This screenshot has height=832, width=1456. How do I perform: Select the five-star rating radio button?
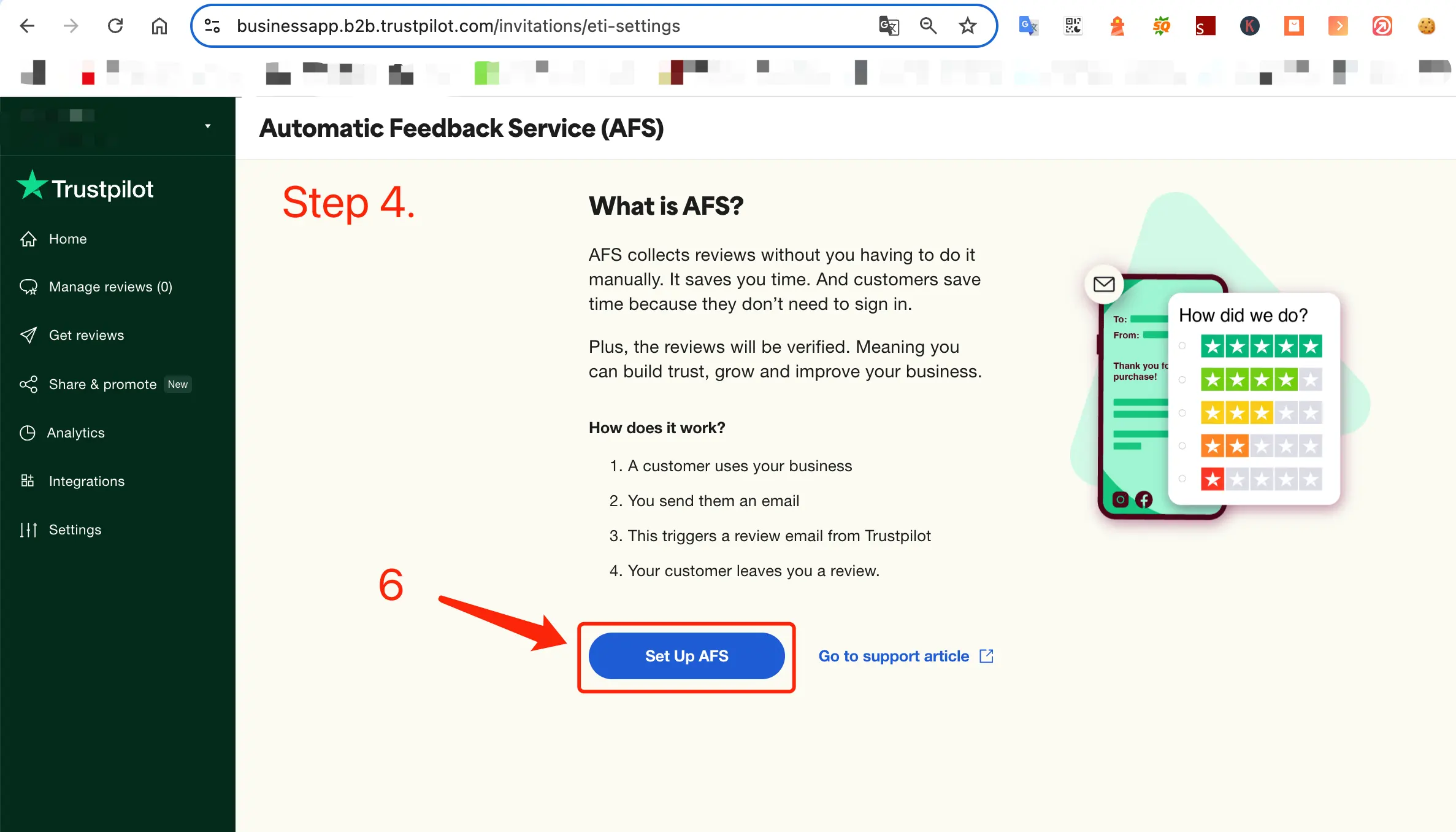pyautogui.click(x=1182, y=346)
